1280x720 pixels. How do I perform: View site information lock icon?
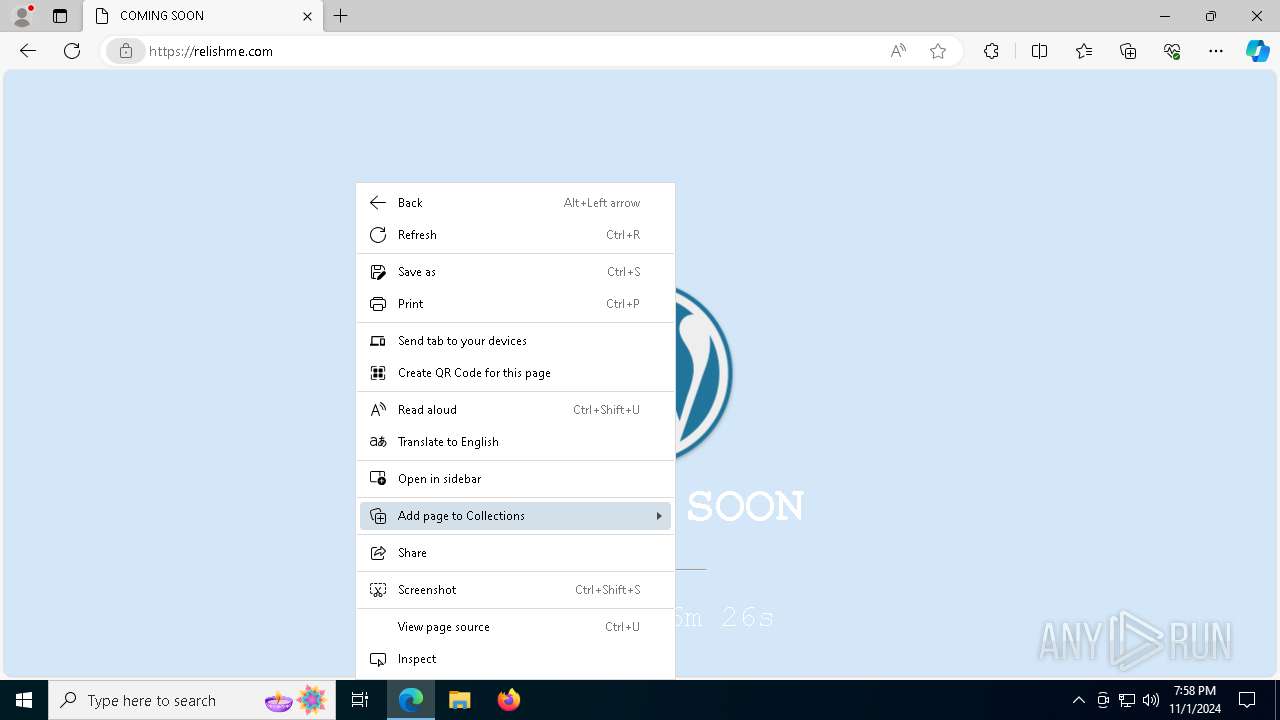(125, 51)
